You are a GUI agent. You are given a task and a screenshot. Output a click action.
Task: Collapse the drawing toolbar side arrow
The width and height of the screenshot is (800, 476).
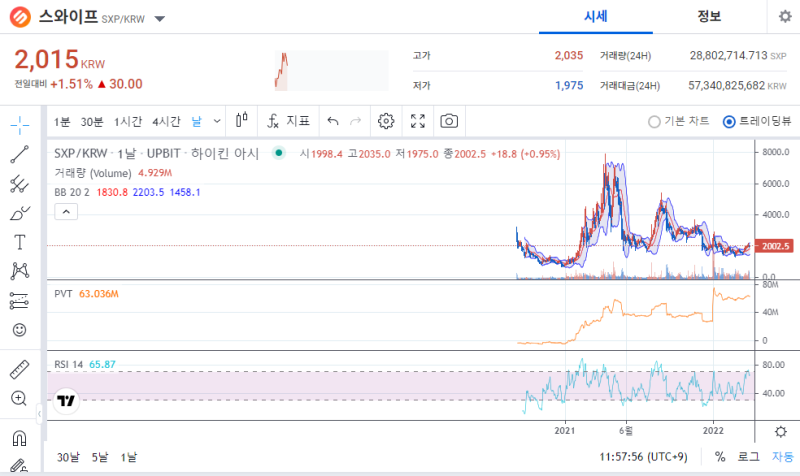pos(39,414)
